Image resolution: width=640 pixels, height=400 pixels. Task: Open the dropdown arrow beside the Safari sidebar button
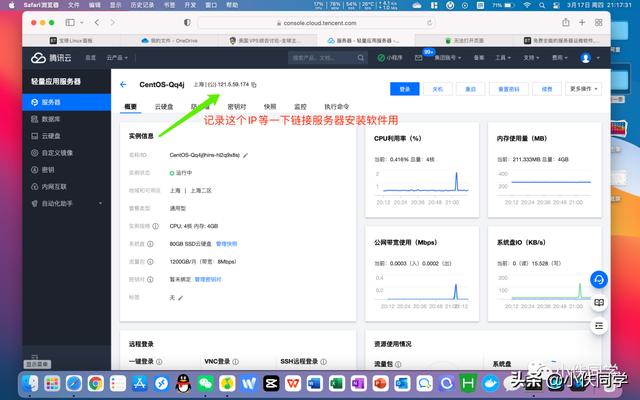[82, 22]
